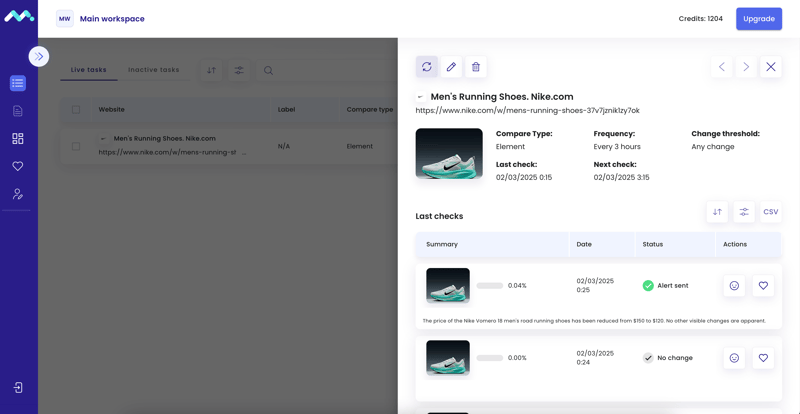Go to previous task with left chevron
The height and width of the screenshot is (414, 800).
click(x=722, y=67)
